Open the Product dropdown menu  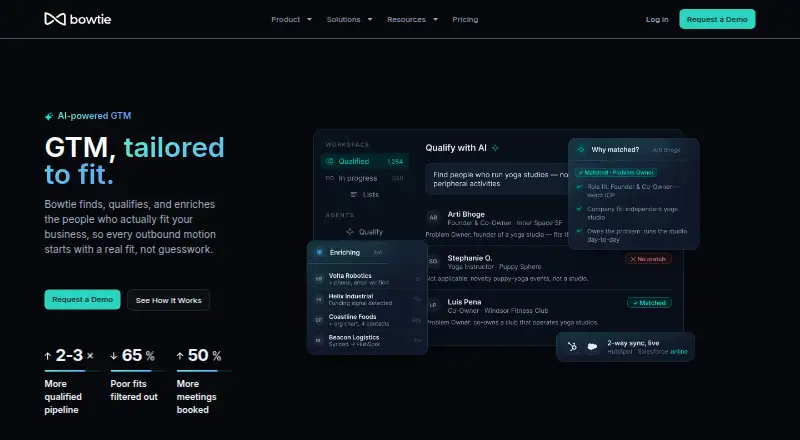tap(291, 19)
